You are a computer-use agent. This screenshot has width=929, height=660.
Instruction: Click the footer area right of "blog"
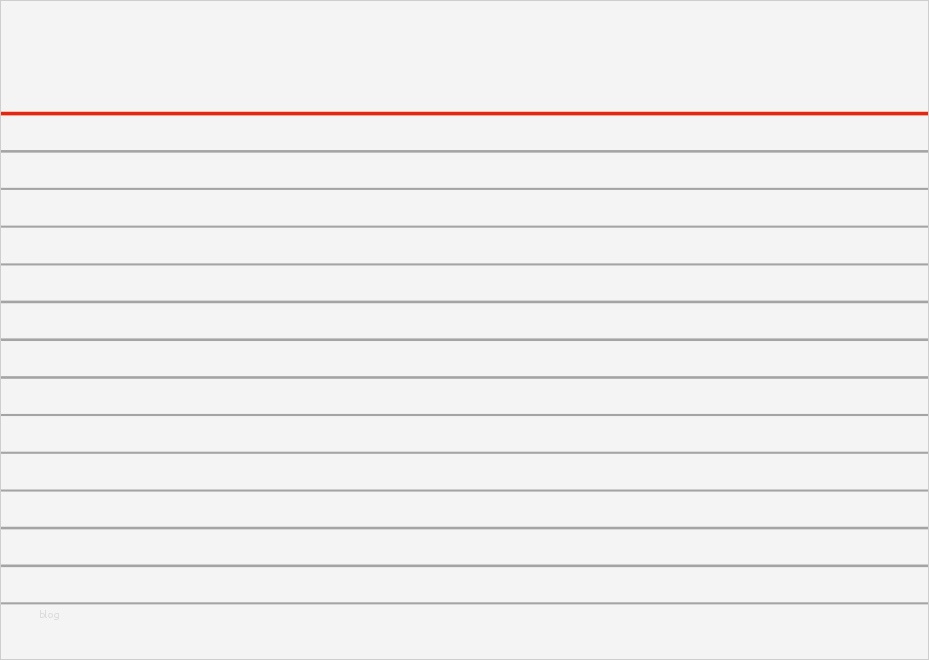pos(500,630)
